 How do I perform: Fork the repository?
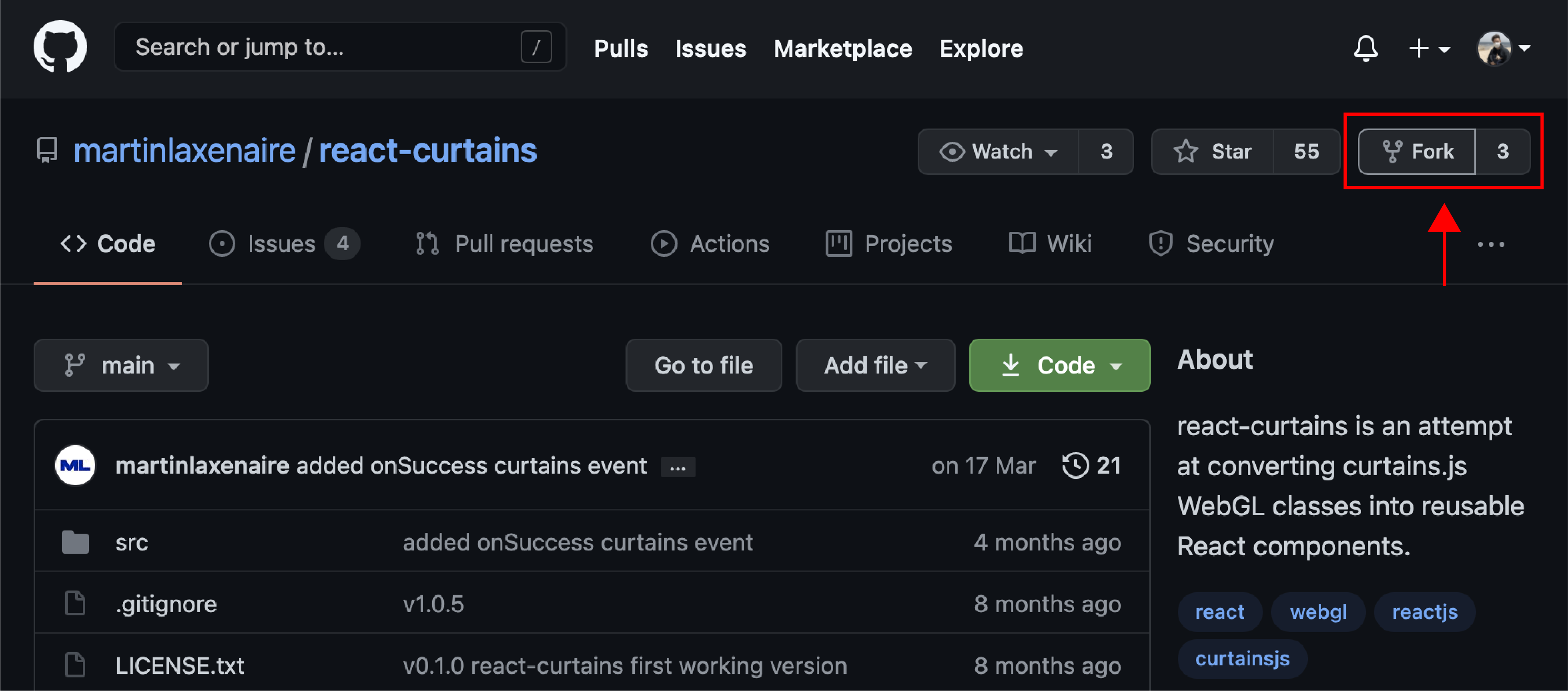pyautogui.click(x=1417, y=152)
